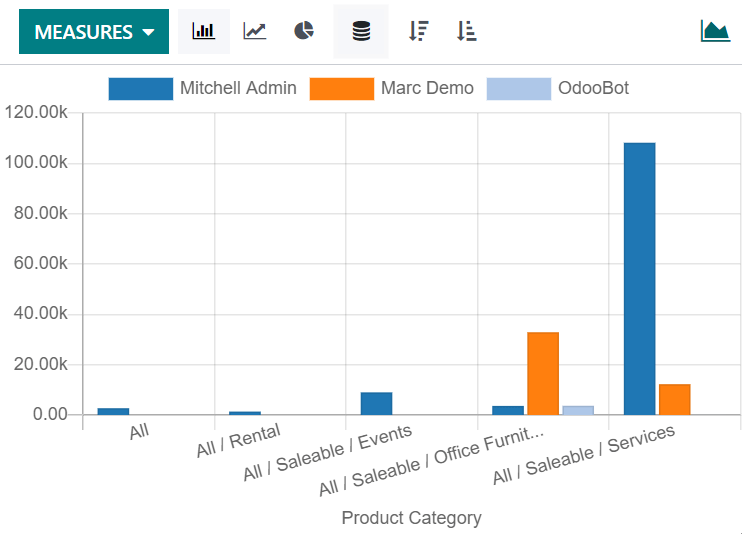This screenshot has height=534, width=742.
Task: Click Mitchell Admin bar for Events
Action: 376,403
